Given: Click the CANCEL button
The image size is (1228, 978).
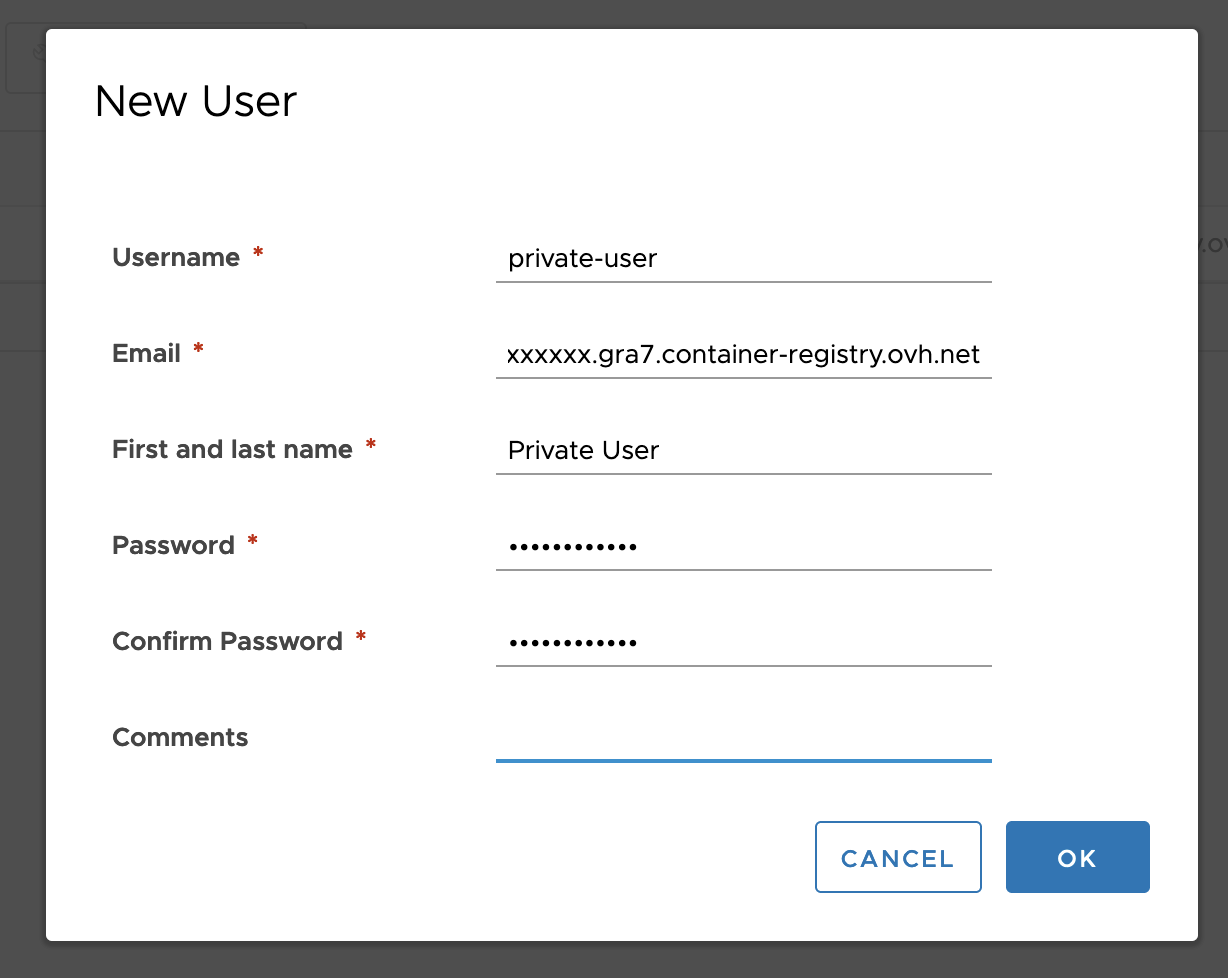Looking at the screenshot, I should pos(898,857).
